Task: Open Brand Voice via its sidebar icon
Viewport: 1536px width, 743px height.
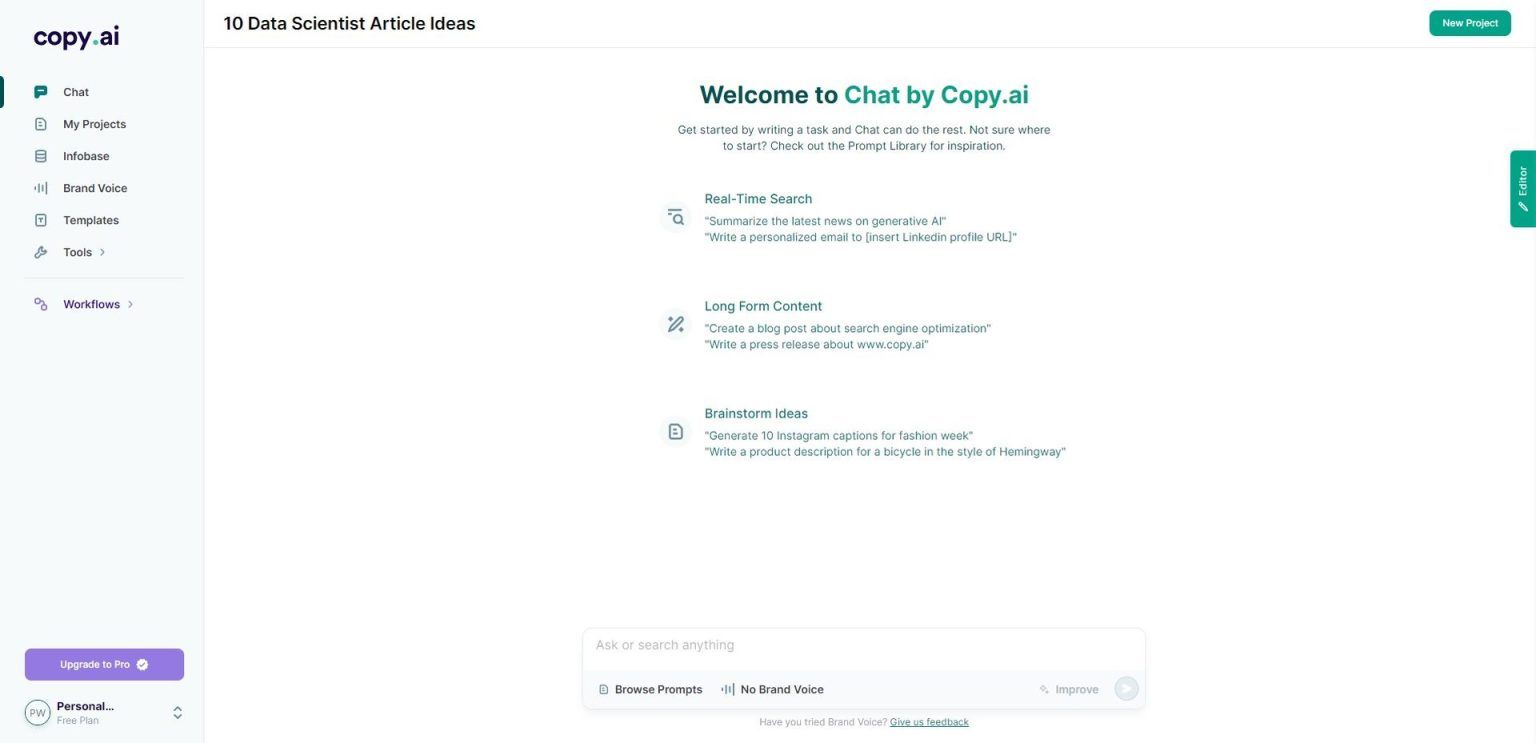Action: [40, 187]
